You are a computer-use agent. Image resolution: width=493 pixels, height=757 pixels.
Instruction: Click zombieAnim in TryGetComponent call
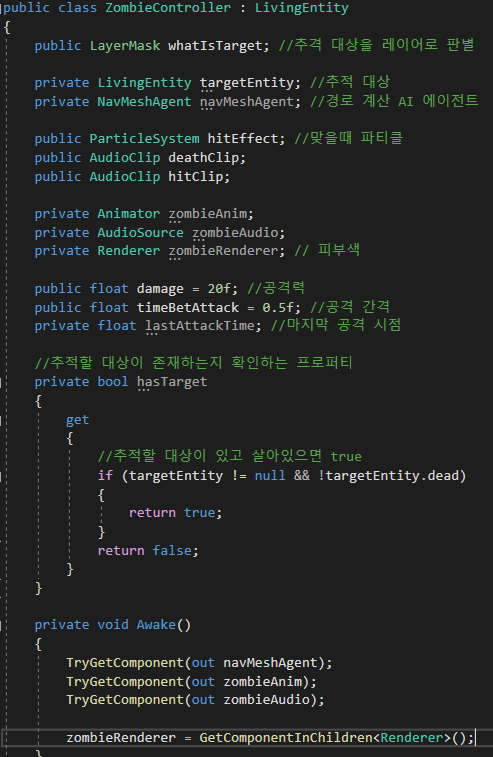tap(262, 682)
